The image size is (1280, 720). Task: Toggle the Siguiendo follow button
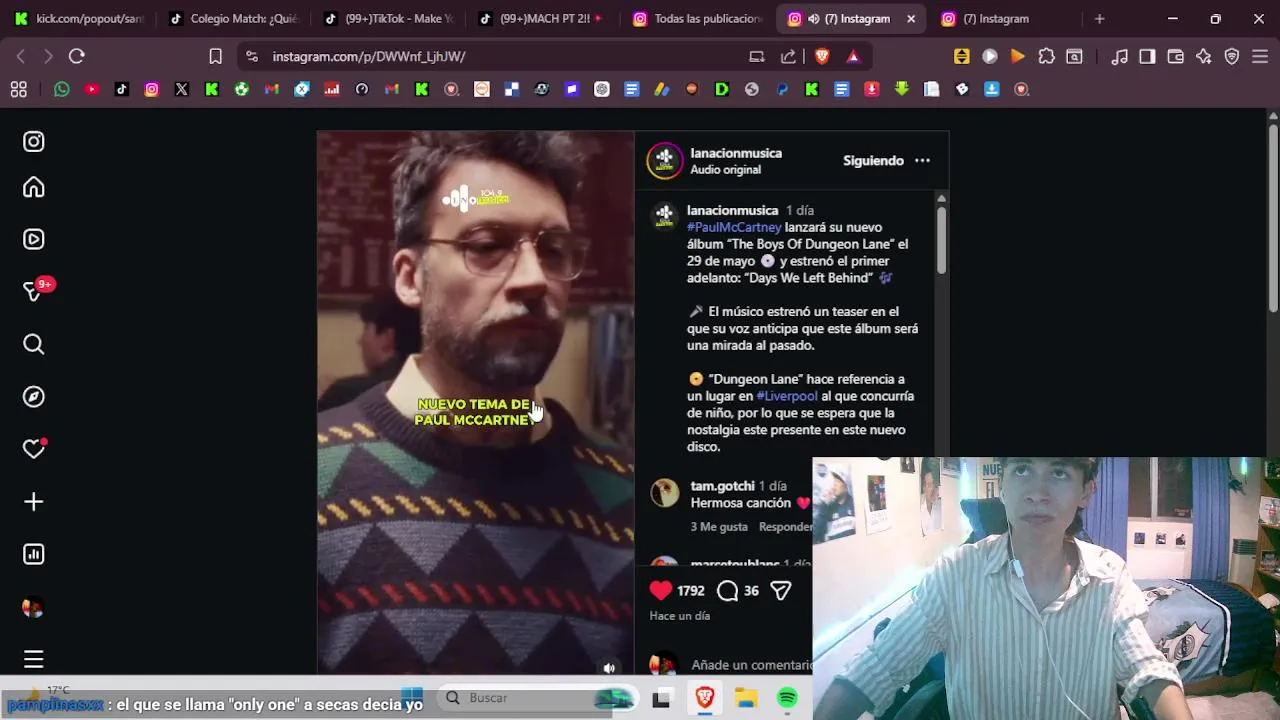[x=873, y=160]
